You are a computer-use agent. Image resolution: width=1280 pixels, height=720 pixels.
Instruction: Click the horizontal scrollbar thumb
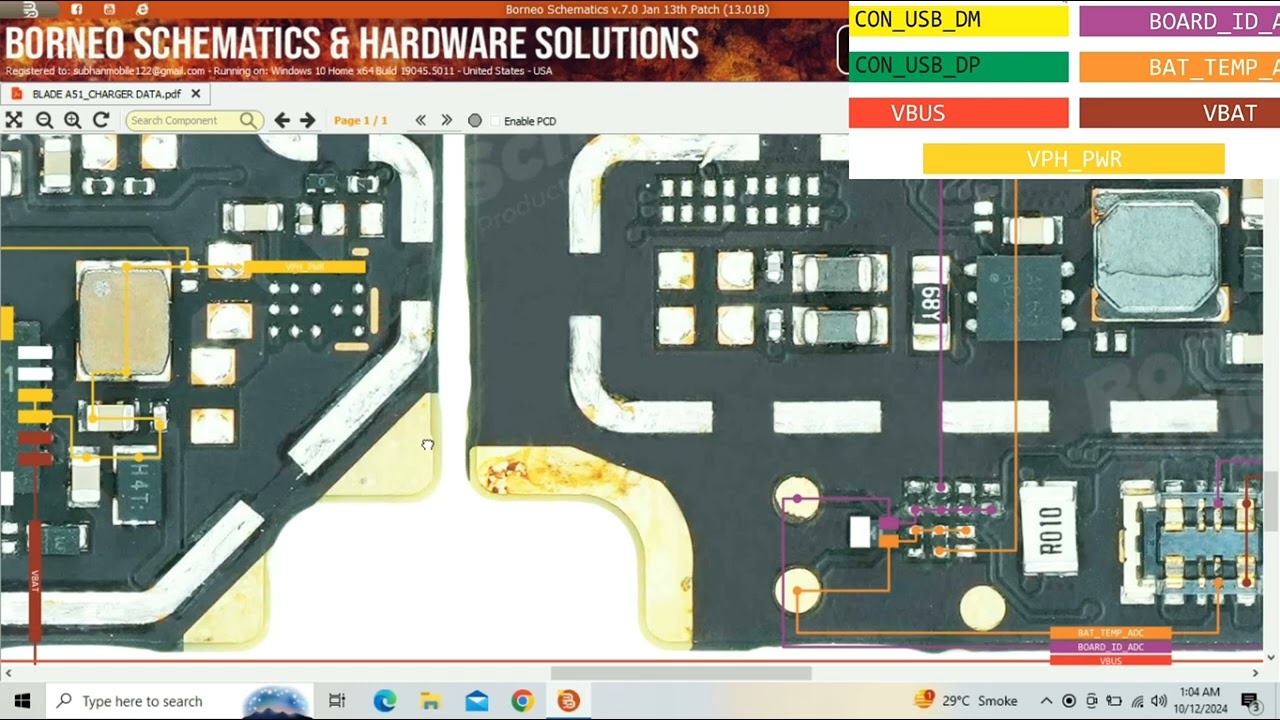(680, 673)
